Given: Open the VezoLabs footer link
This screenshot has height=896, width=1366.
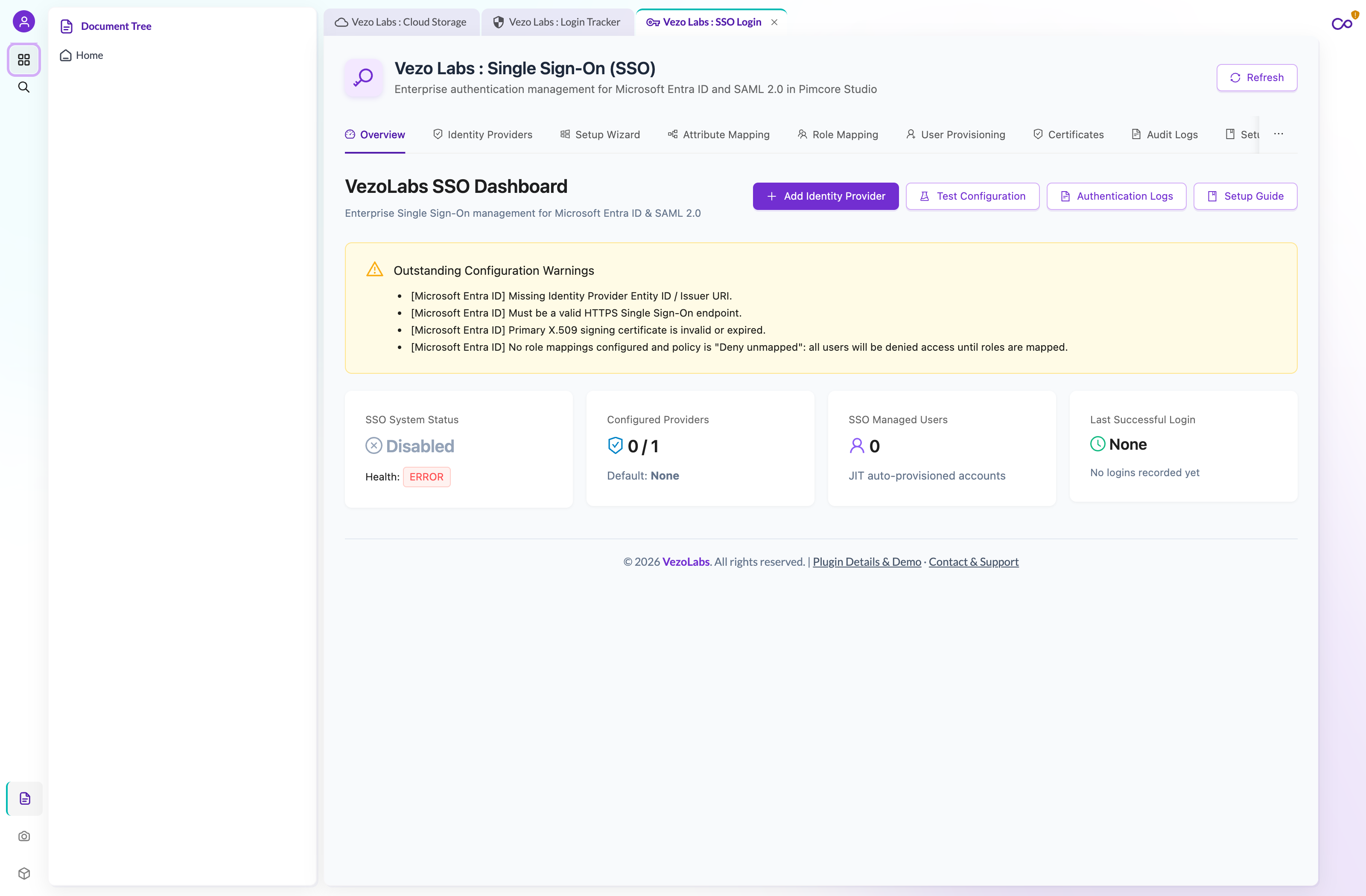Looking at the screenshot, I should pos(686,561).
